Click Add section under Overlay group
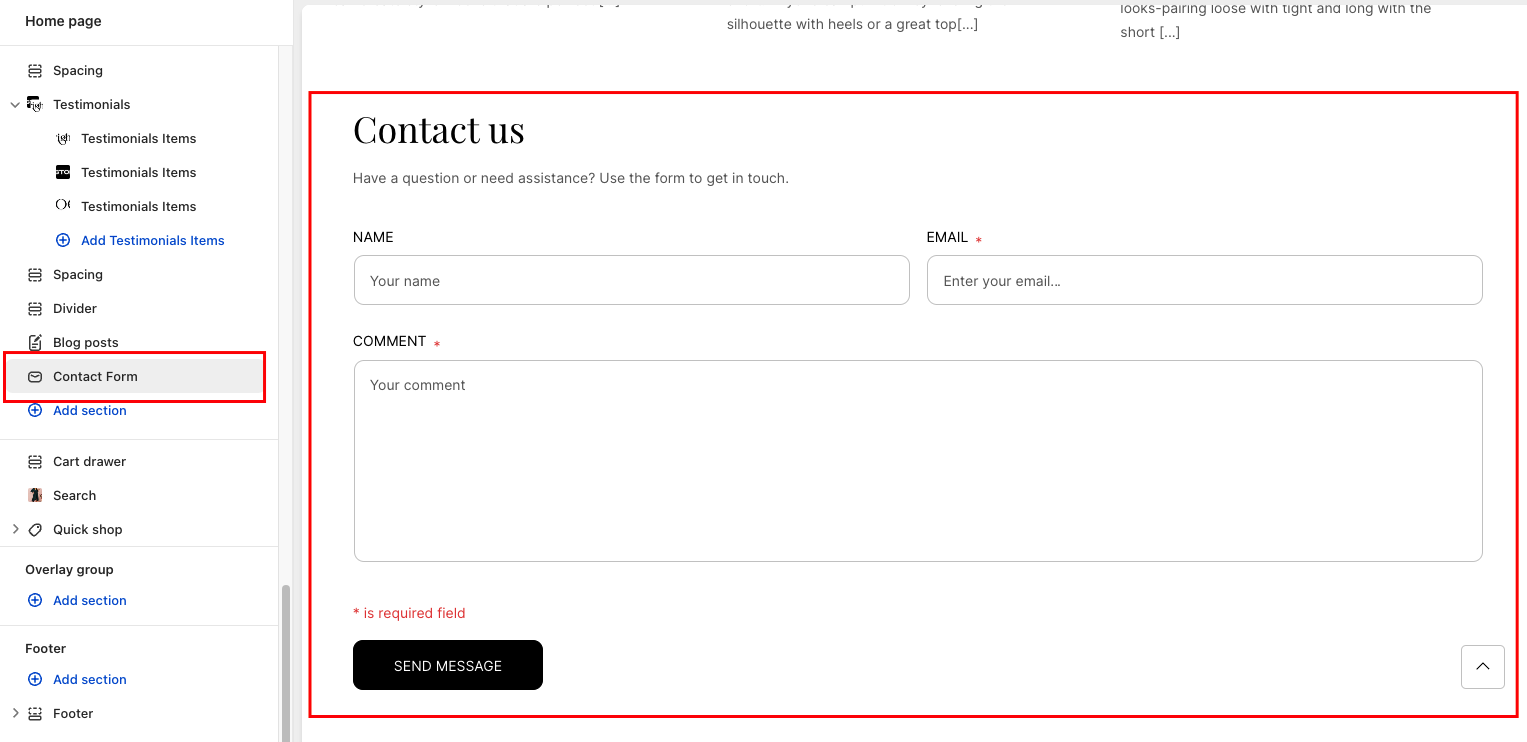 pyautogui.click(x=89, y=601)
